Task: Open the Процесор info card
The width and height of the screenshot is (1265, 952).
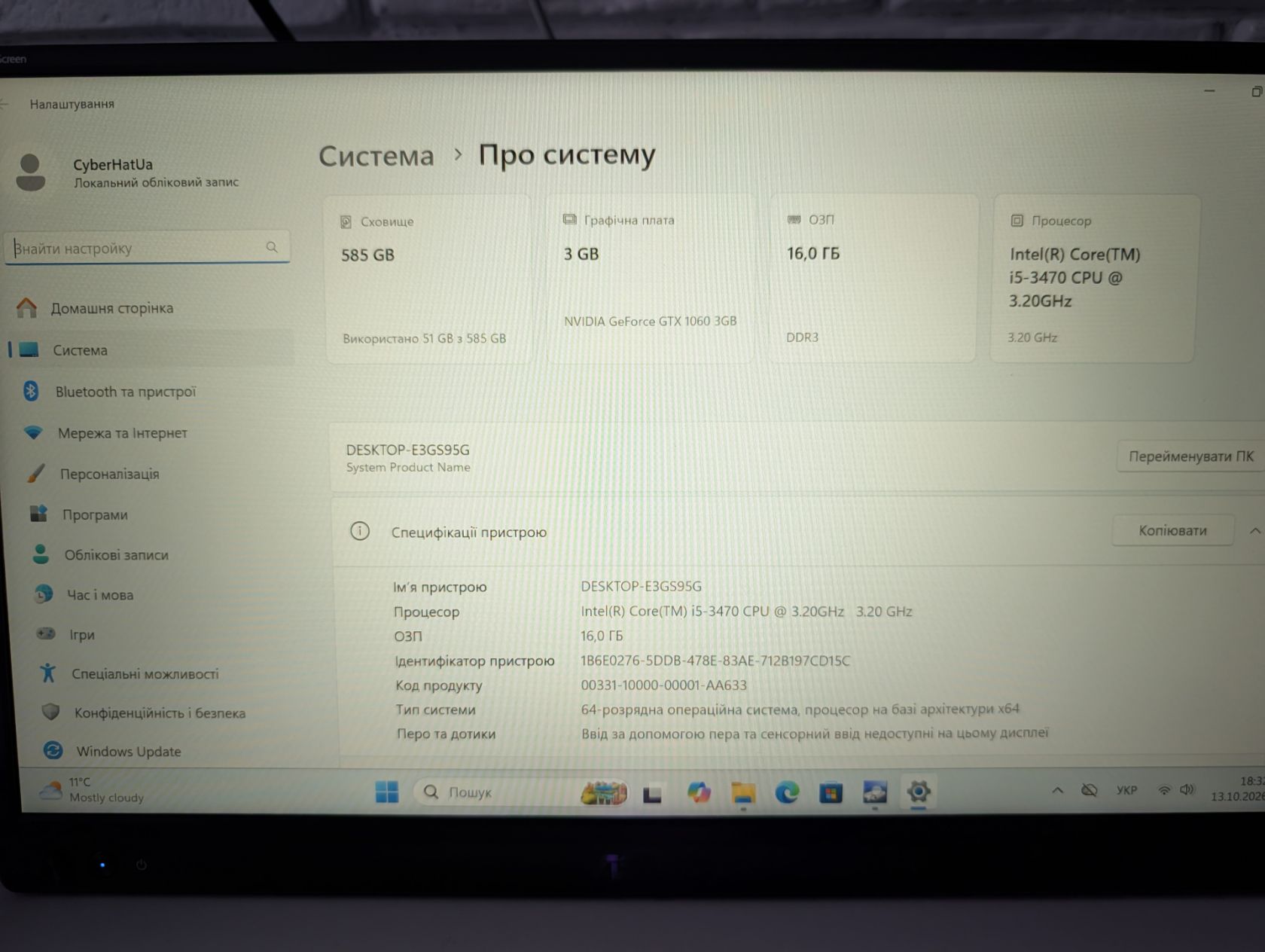Action: click(x=1093, y=279)
